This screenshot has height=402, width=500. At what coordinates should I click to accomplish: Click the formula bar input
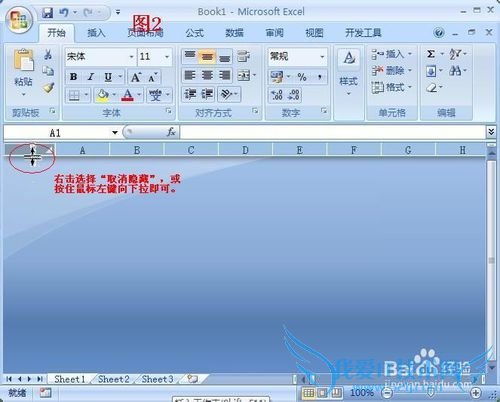tap(333, 132)
